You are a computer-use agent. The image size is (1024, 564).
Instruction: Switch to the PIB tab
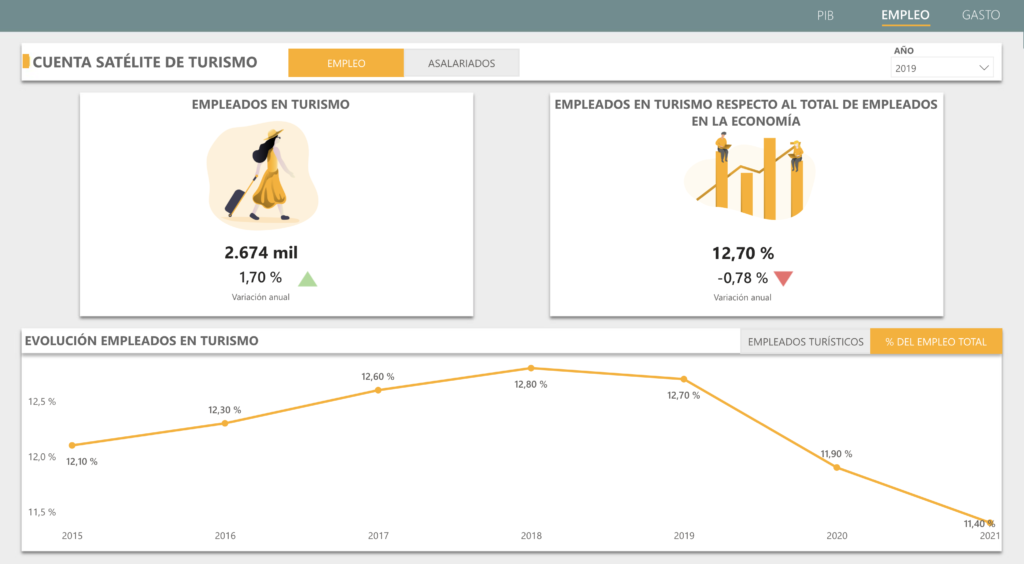[825, 15]
